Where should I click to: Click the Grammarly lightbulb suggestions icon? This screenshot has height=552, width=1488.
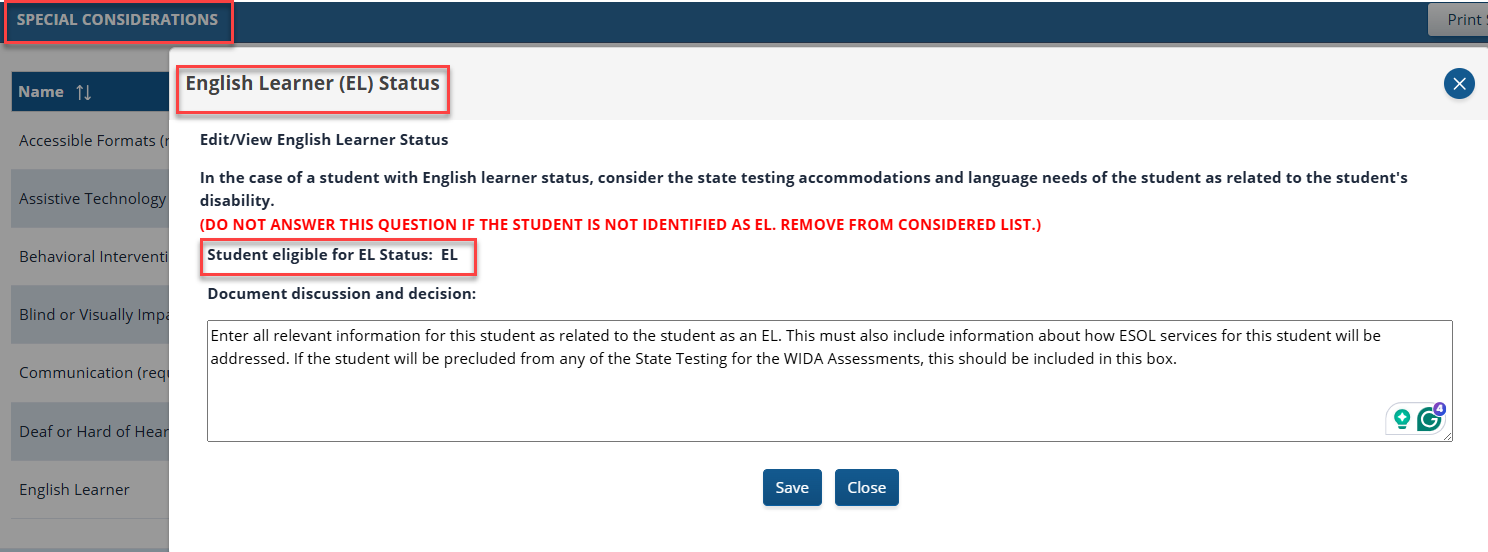coord(1402,419)
